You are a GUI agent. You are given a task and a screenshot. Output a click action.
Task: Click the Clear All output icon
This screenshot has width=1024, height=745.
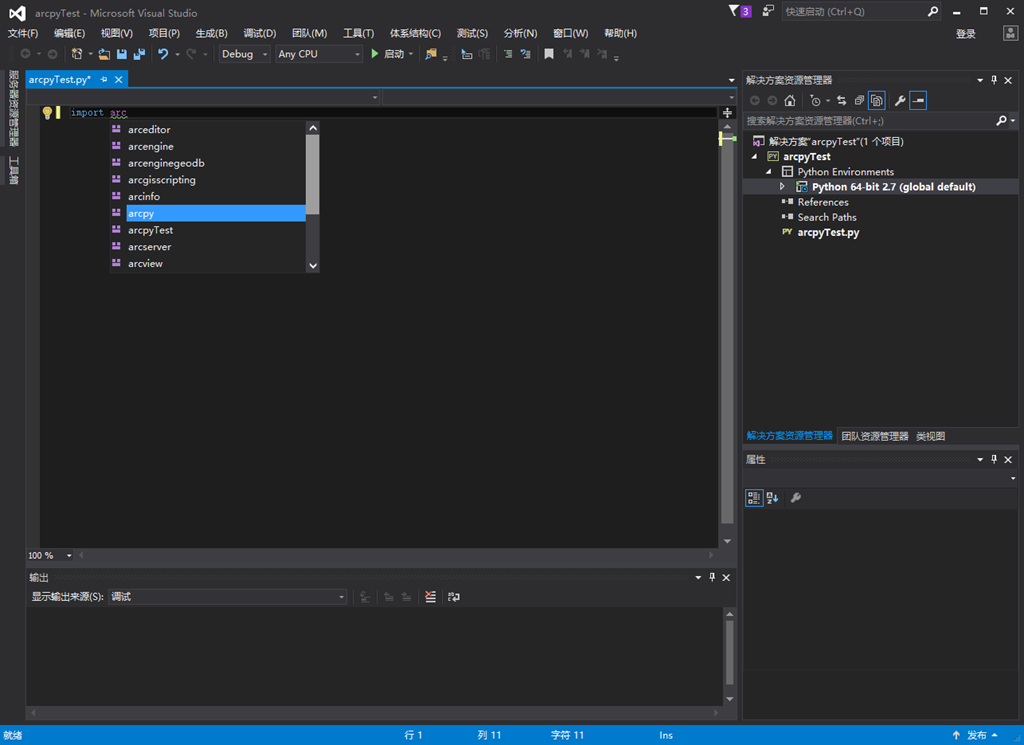tap(430, 597)
